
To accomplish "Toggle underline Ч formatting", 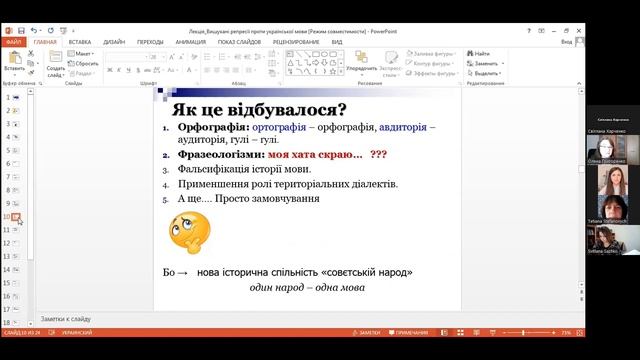I will point(129,70).
